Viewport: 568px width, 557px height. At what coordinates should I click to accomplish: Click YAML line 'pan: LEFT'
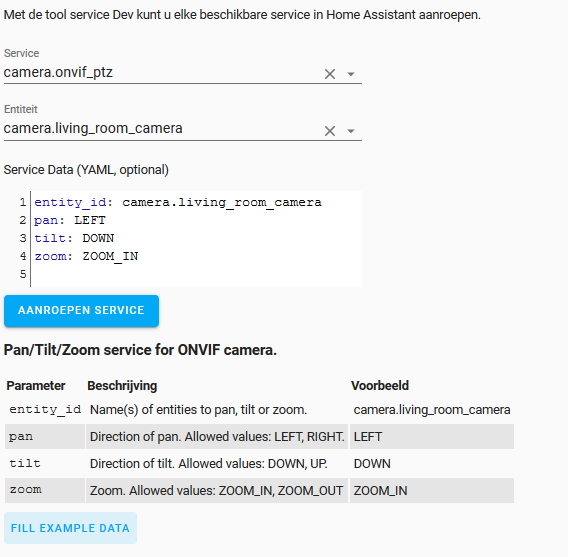point(70,220)
